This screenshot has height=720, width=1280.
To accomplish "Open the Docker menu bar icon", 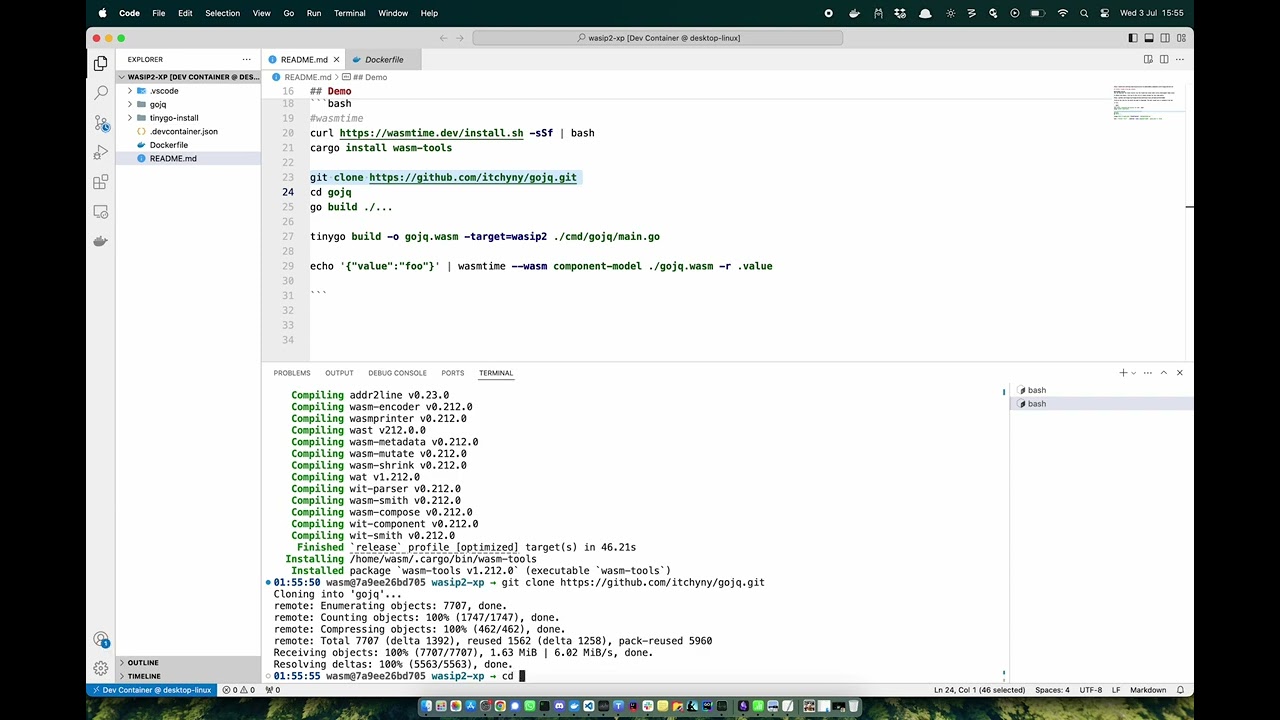I will 854,13.
